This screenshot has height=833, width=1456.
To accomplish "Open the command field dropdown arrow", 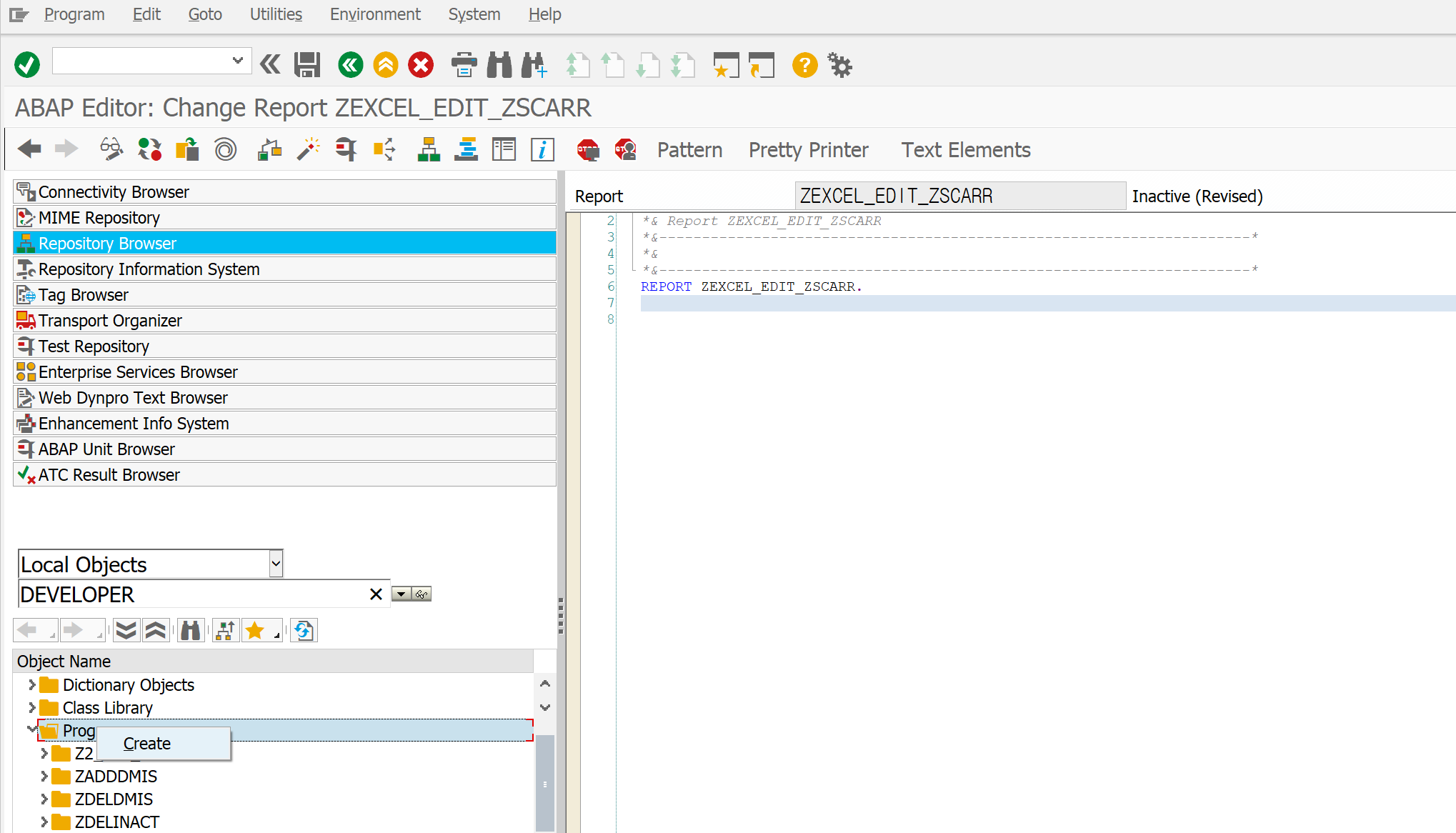I will point(237,61).
